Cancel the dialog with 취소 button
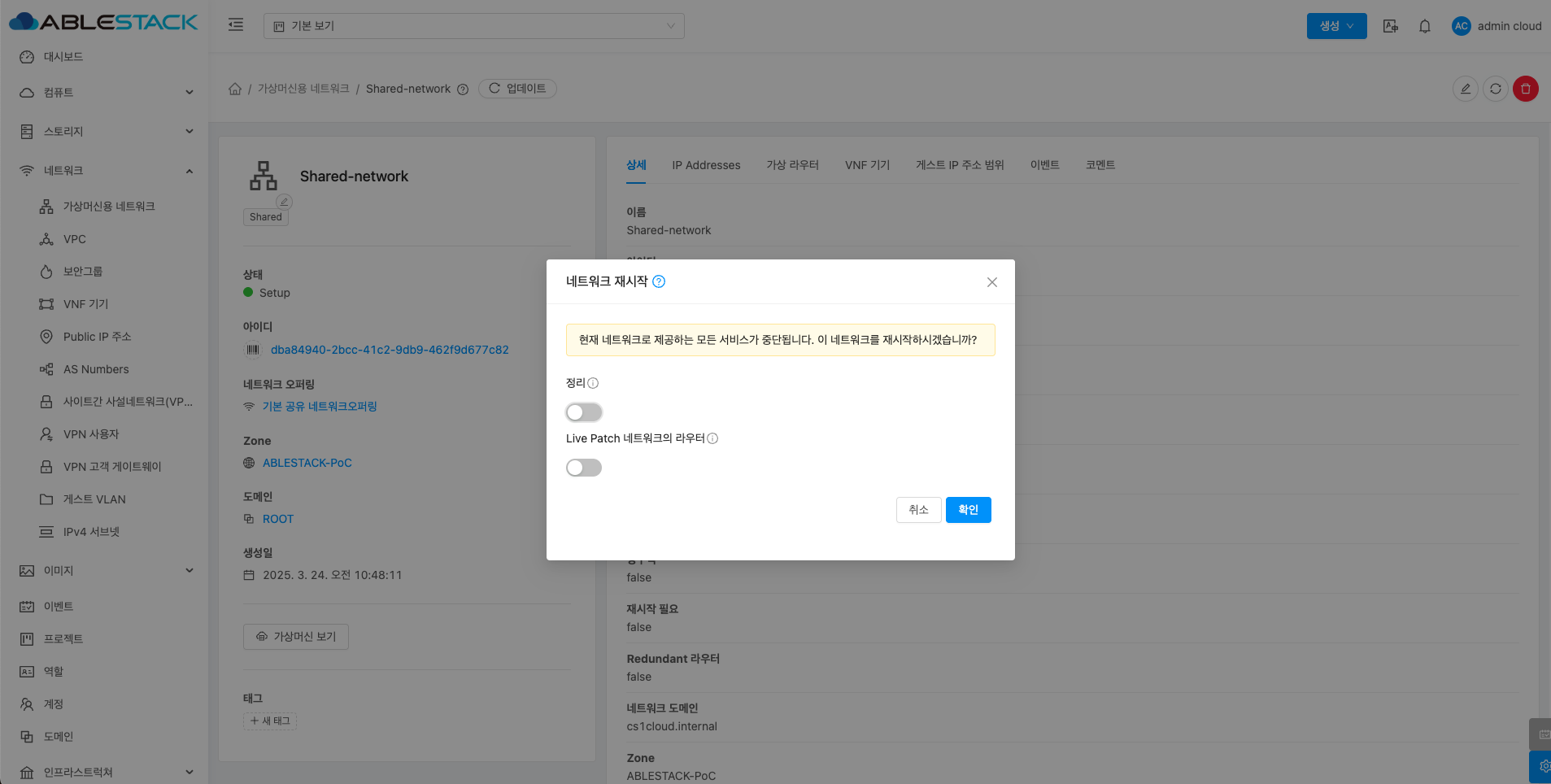The height and width of the screenshot is (784, 1551). 918,510
